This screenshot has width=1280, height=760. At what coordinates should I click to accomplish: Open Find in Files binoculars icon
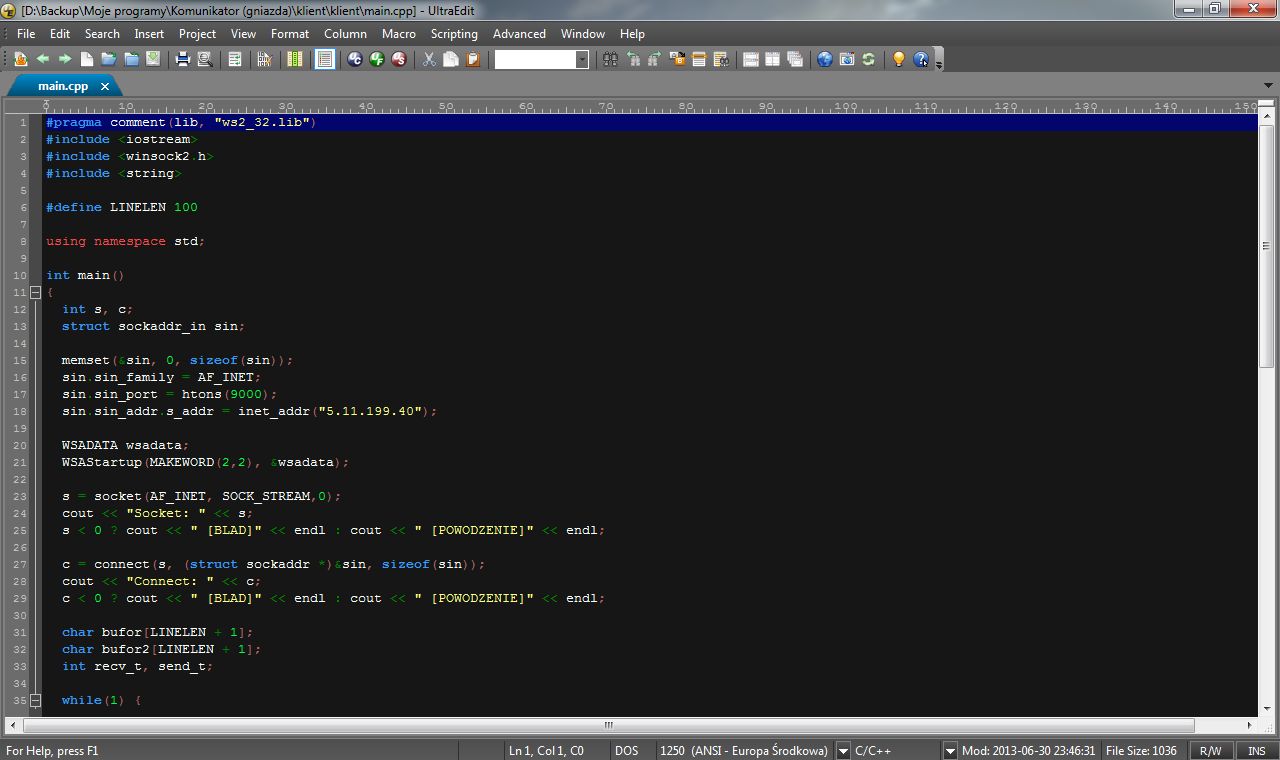click(722, 59)
